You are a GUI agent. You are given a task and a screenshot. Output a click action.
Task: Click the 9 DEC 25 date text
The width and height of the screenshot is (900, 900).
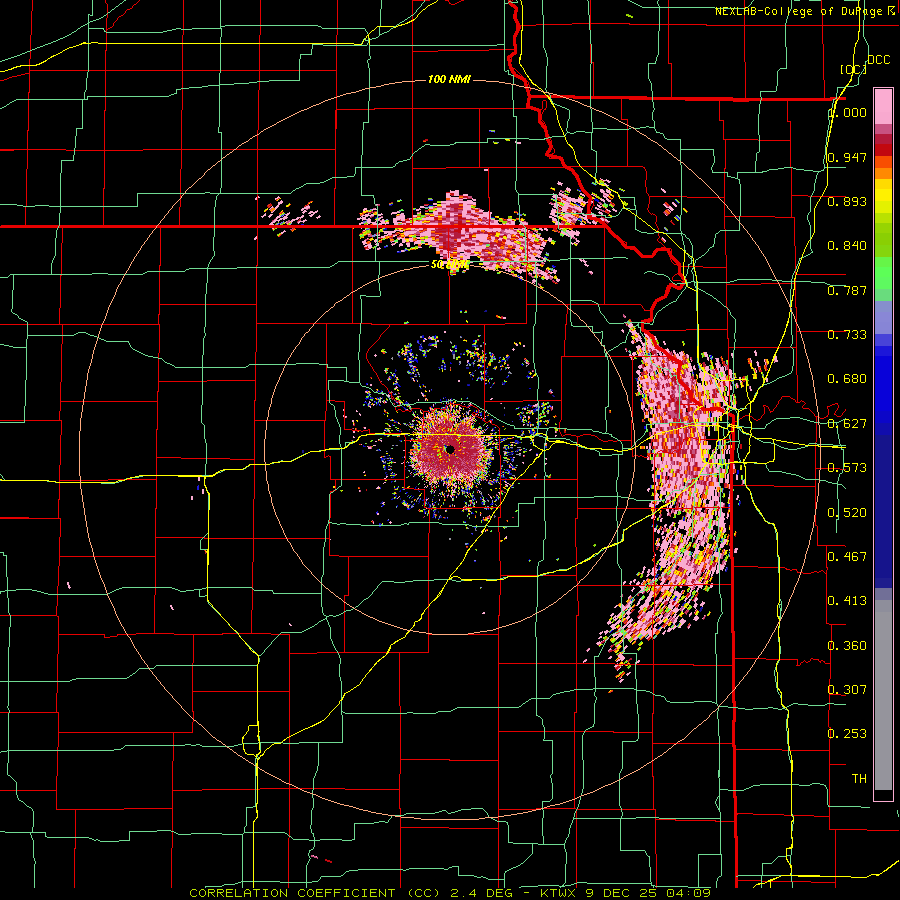(621, 893)
